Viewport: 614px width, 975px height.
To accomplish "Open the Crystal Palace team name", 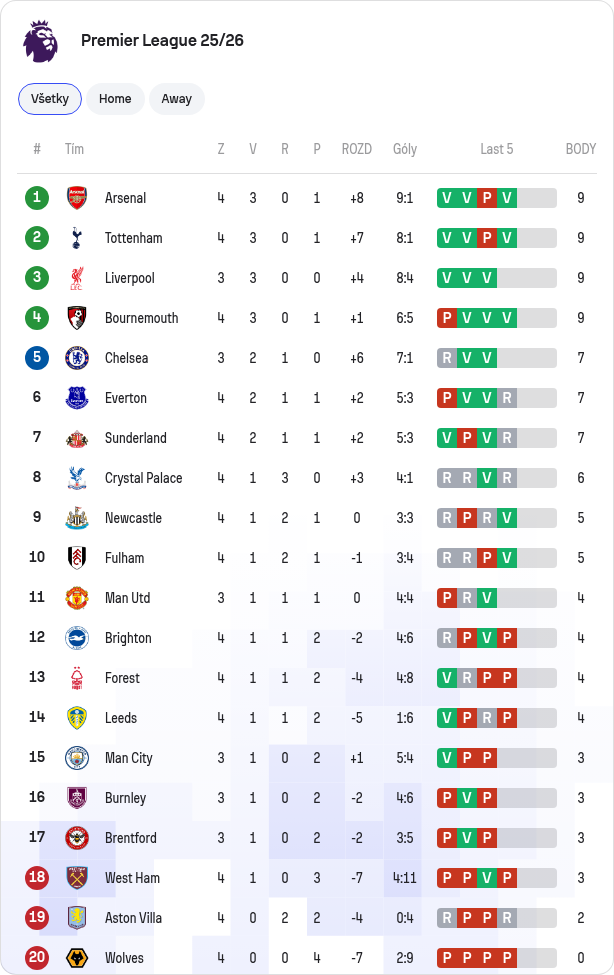I will click(x=143, y=478).
